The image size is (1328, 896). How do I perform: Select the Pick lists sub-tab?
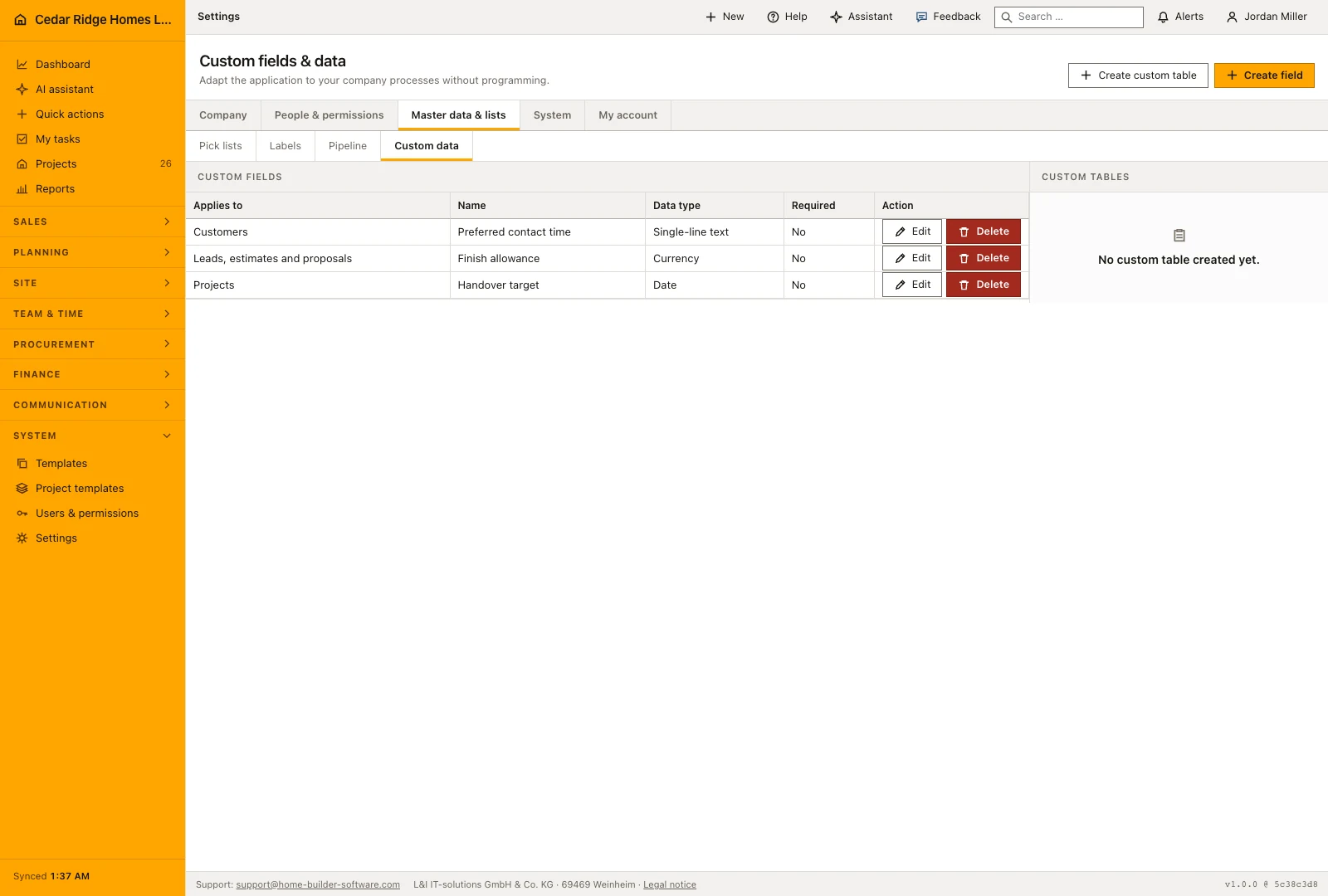click(x=221, y=146)
